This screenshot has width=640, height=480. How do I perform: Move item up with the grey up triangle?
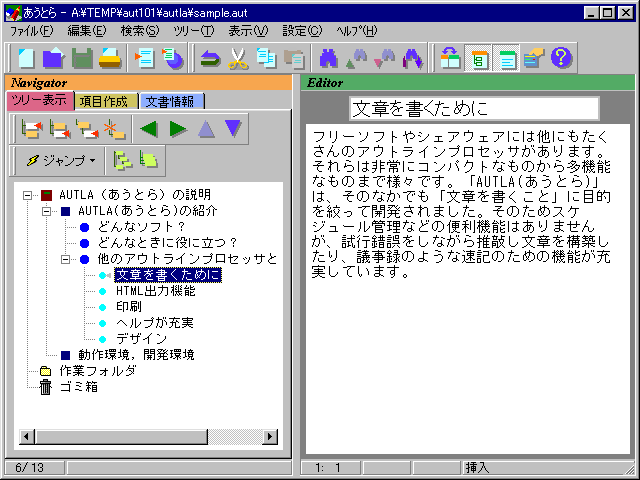tap(206, 129)
